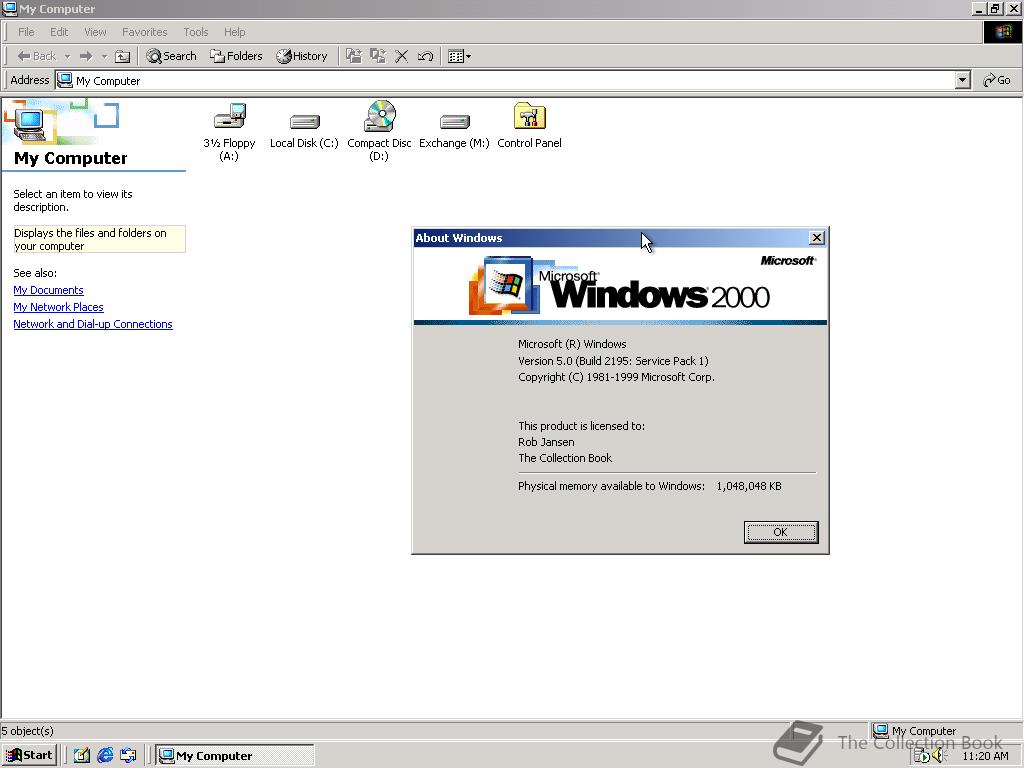Open the Forward history dropdown arrow

point(104,56)
